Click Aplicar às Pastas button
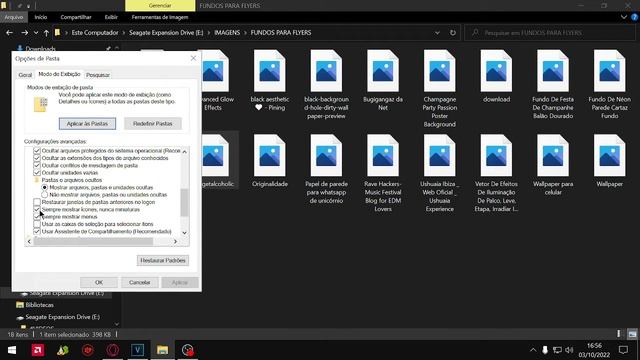 coord(87,124)
